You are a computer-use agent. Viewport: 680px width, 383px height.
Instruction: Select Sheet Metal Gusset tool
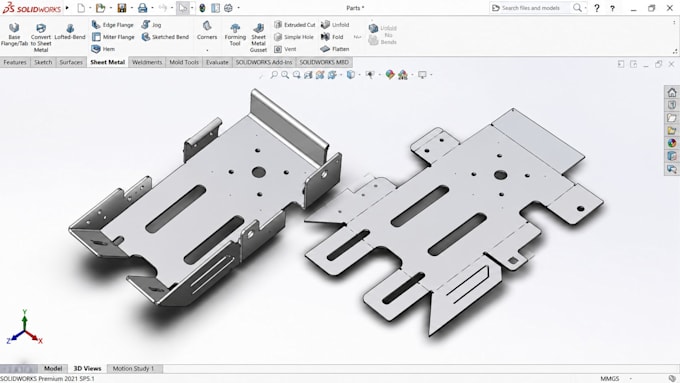(x=258, y=37)
